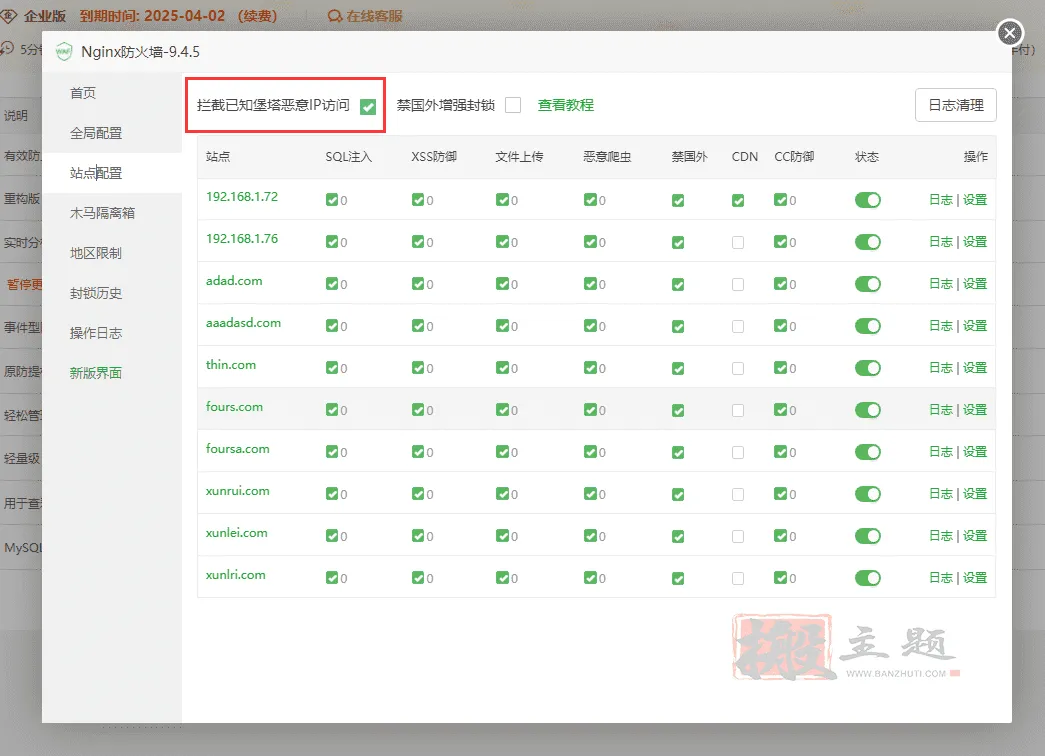Open site link 192.168.1.76
Screen dimensions: 1045x756
point(242,239)
